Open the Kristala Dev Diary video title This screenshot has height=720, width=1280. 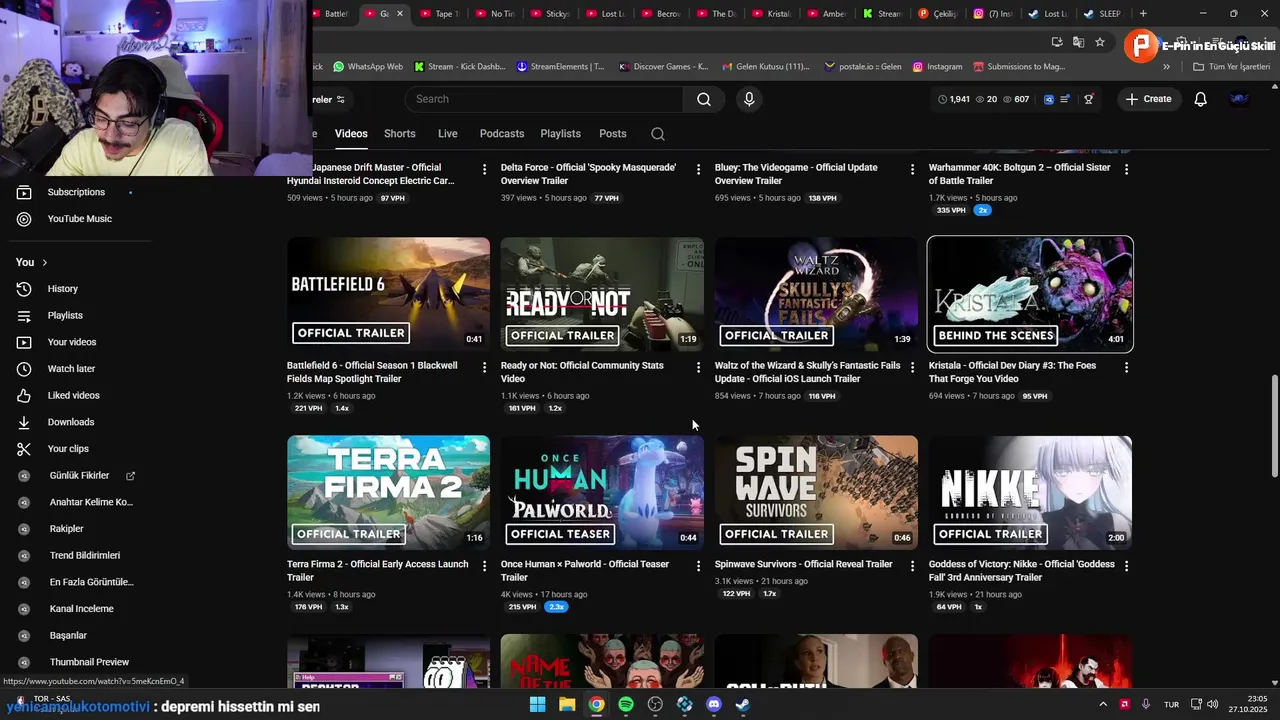coord(1012,372)
